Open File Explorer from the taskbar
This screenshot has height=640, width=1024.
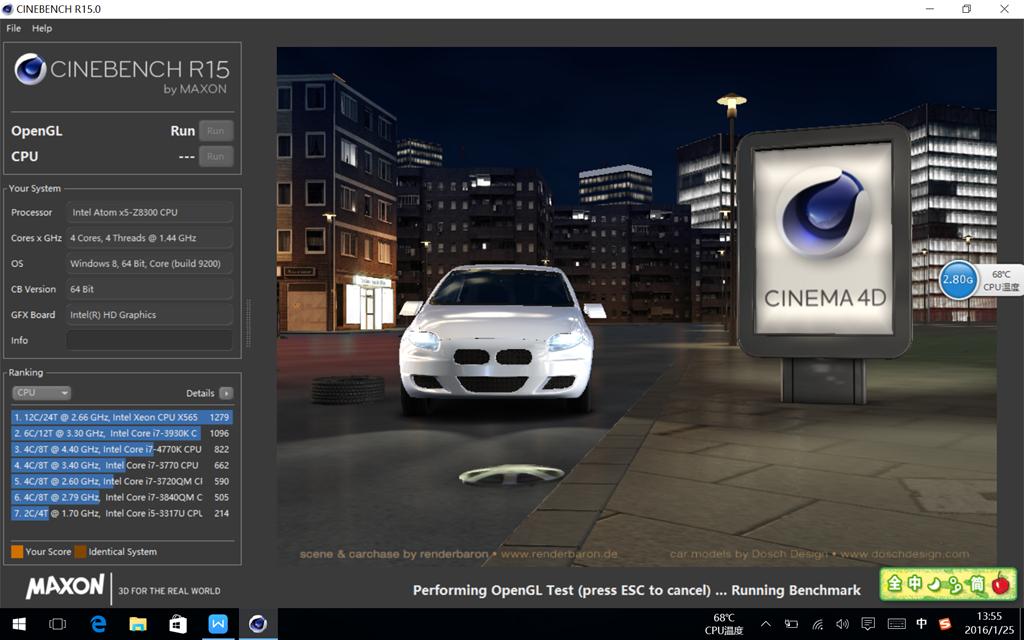[x=138, y=624]
